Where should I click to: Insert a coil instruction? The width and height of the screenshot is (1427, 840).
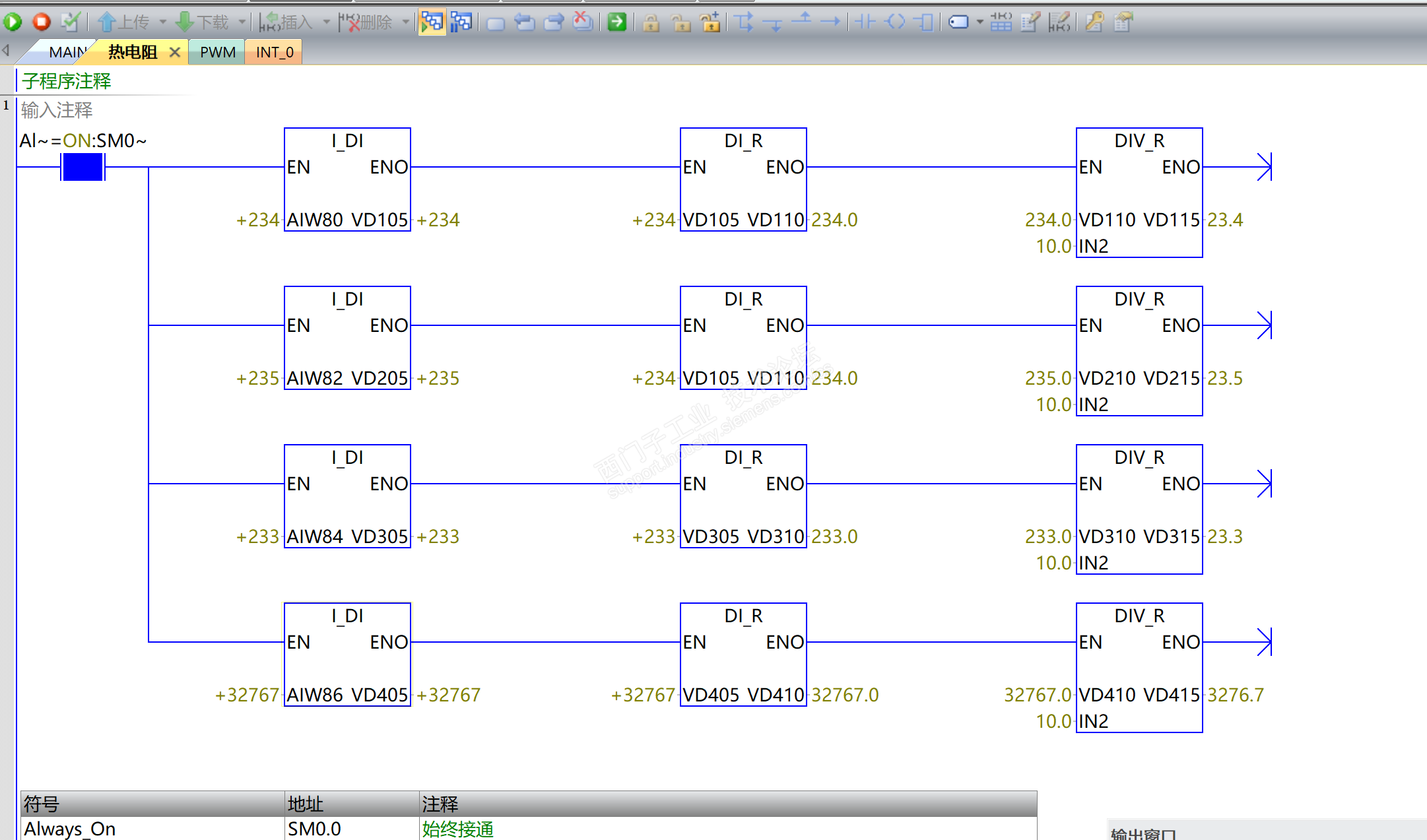click(895, 22)
